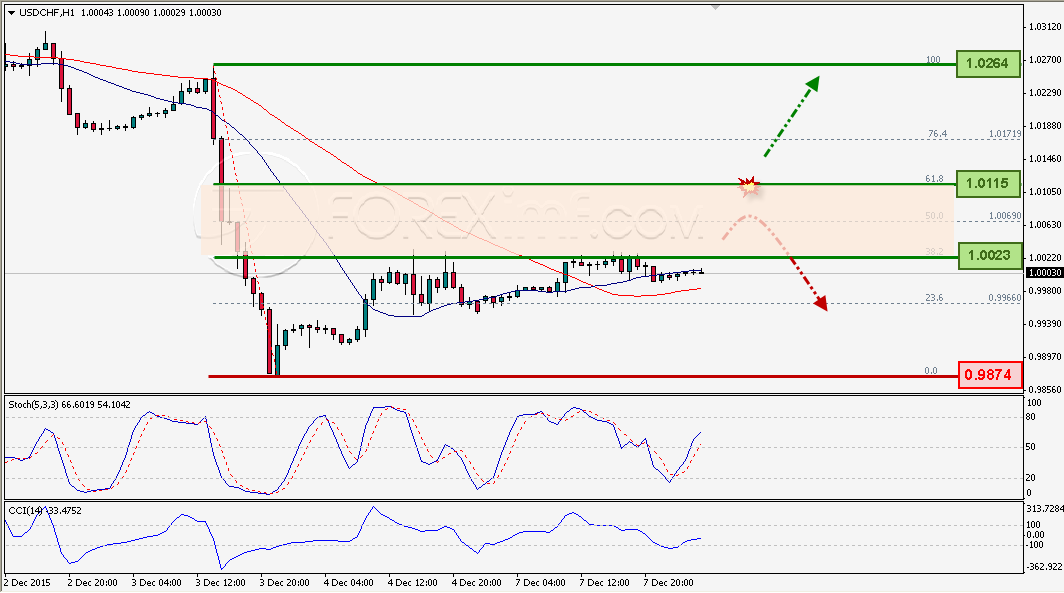Click the 1.01719 Fibonacci price value
Screen dimensions: 1064x593
pyautogui.click(x=1005, y=134)
